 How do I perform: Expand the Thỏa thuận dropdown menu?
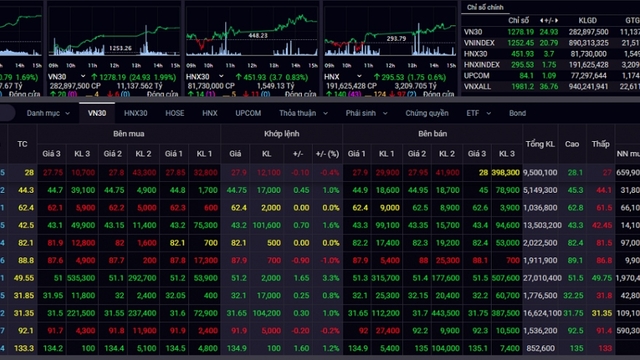coord(303,113)
